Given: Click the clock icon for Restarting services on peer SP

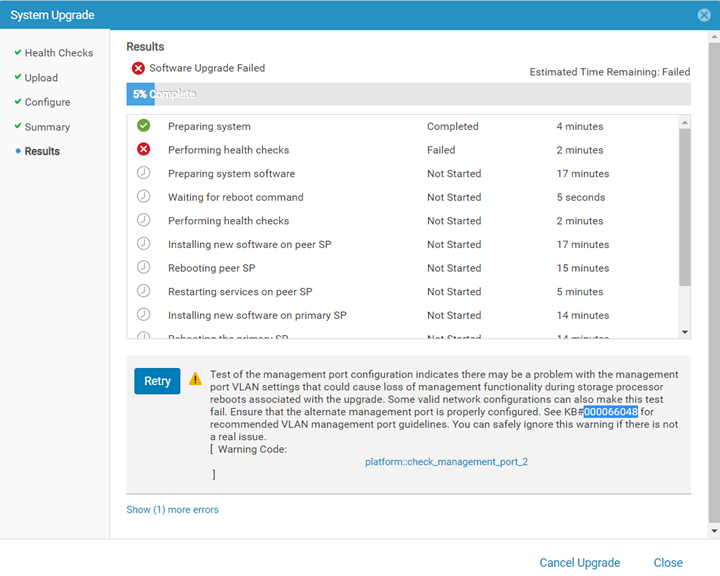Looking at the screenshot, I should [x=144, y=291].
